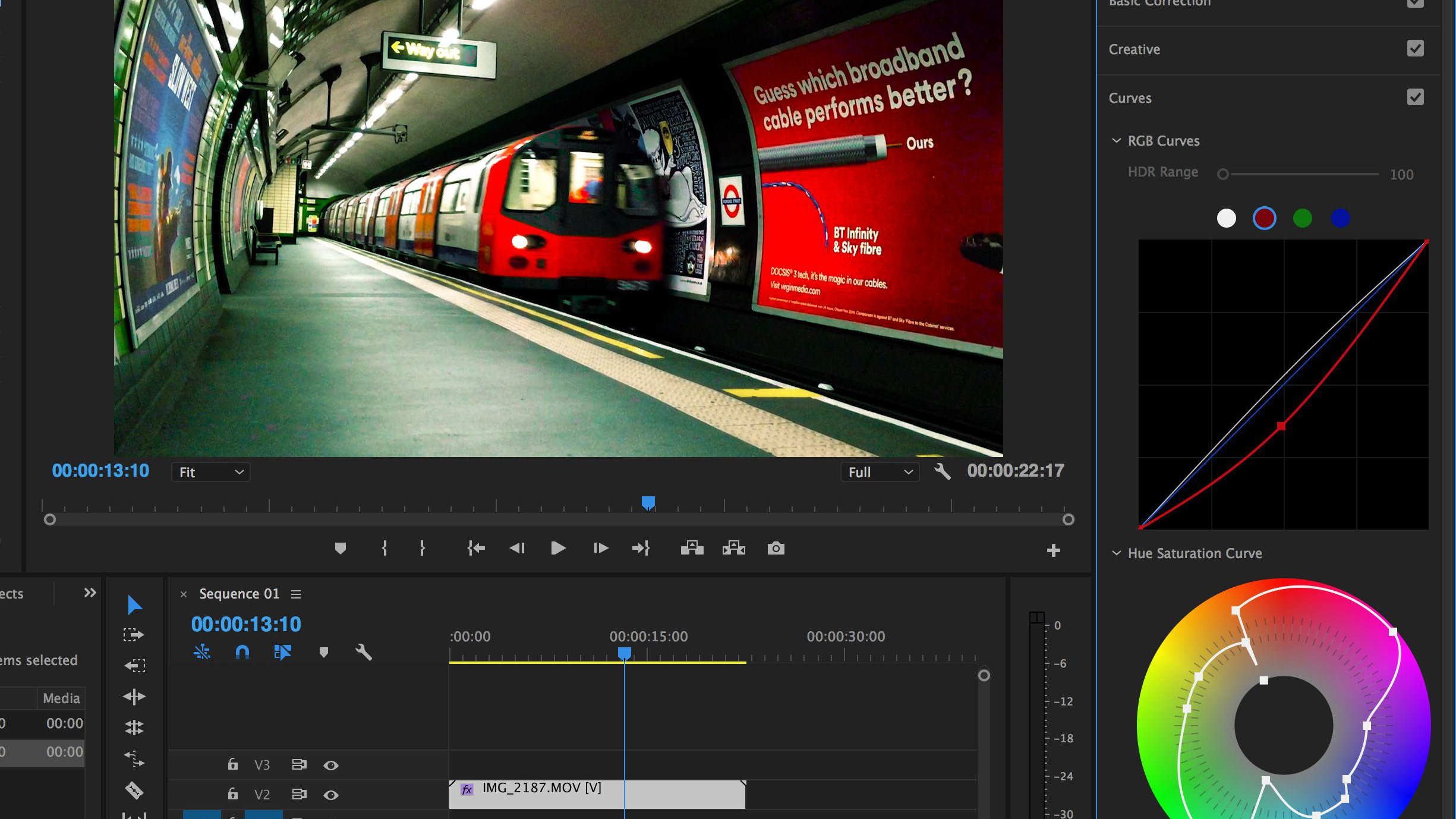The width and height of the screenshot is (1456, 819).
Task: Click the monitor zoom scrollbar right handle
Action: pyautogui.click(x=1068, y=519)
